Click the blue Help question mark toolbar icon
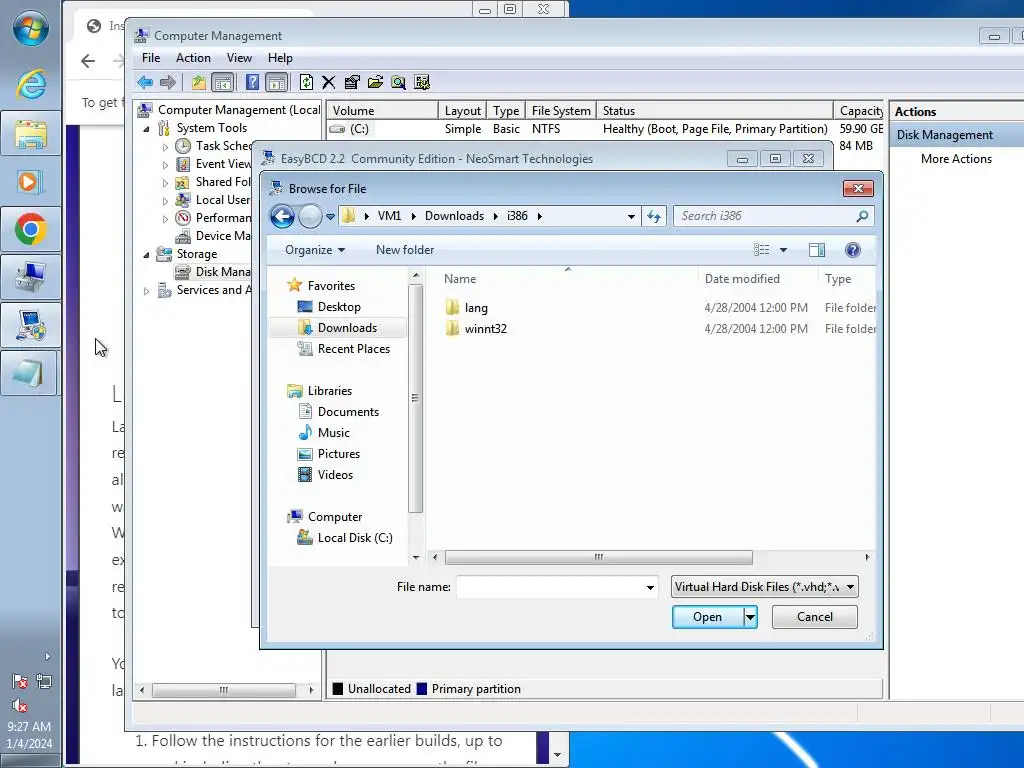Viewport: 1024px width, 768px height. 252,82
